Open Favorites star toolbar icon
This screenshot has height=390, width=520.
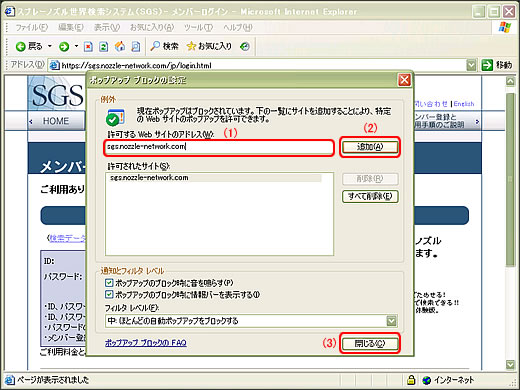(x=191, y=46)
